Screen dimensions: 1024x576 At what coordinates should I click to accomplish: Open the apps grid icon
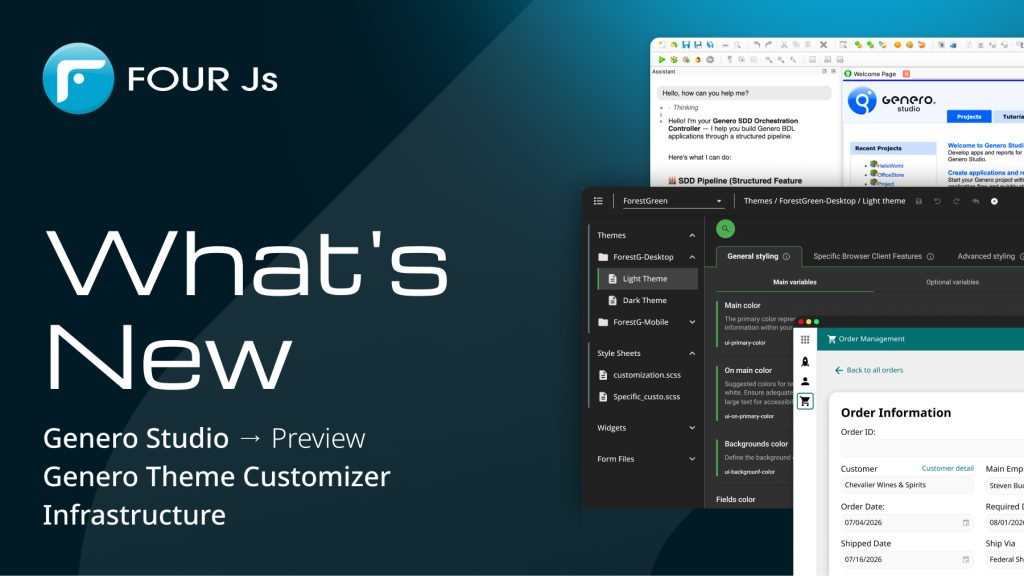coord(805,339)
